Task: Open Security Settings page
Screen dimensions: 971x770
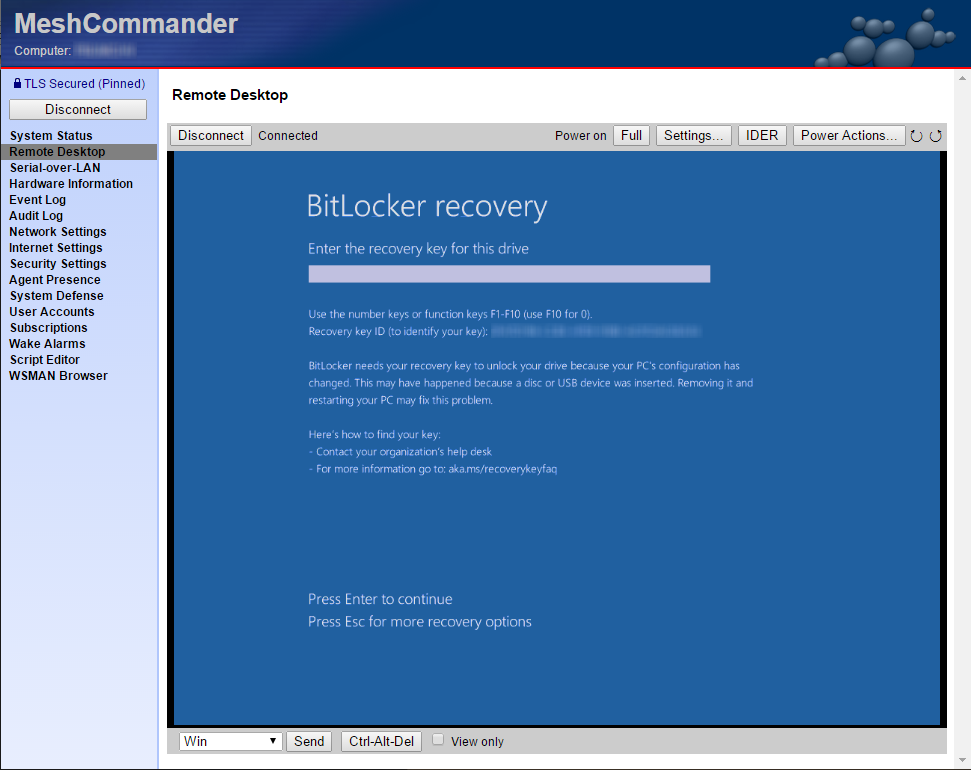Action: click(58, 264)
